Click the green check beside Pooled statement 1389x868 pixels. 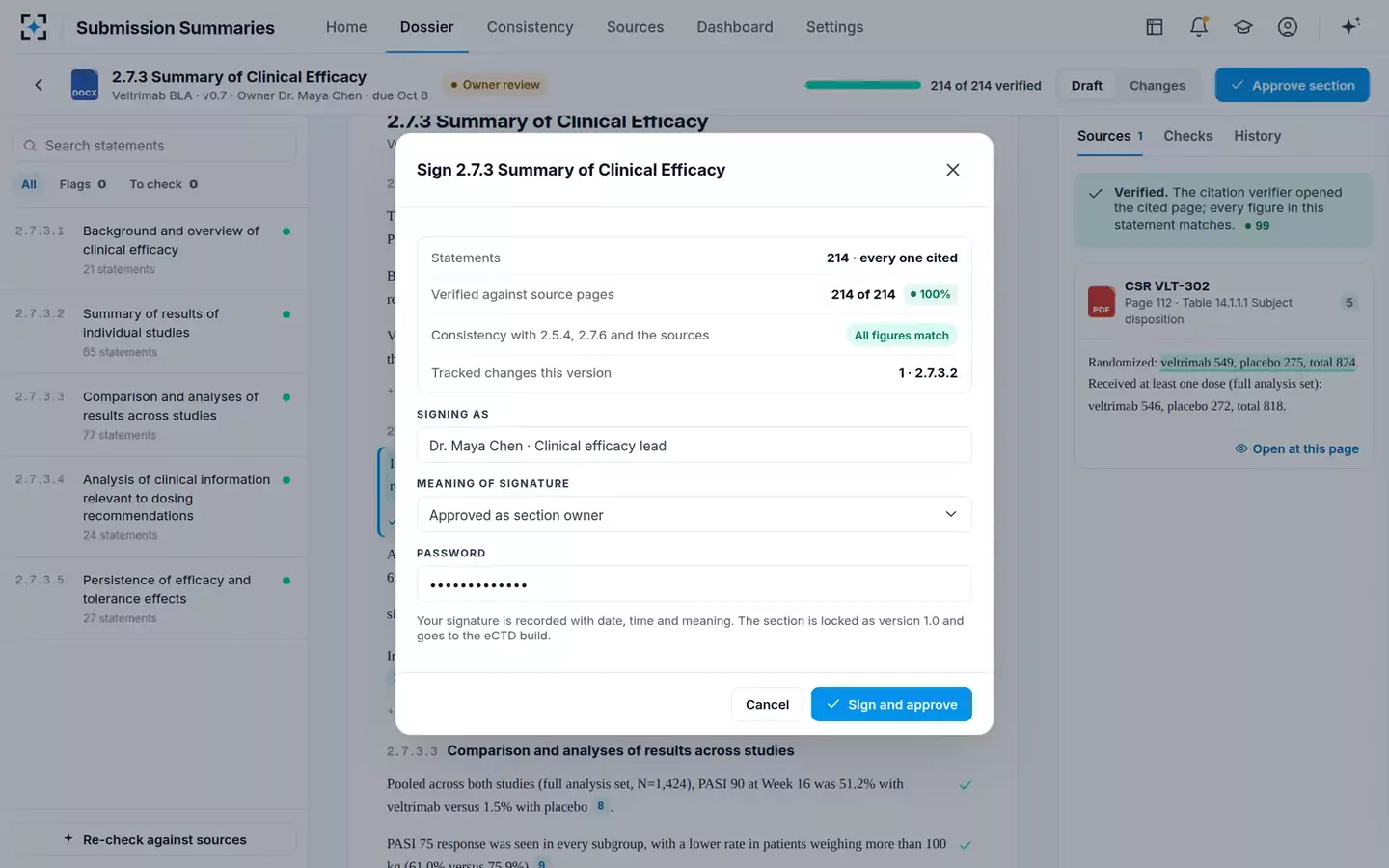pyautogui.click(x=966, y=785)
